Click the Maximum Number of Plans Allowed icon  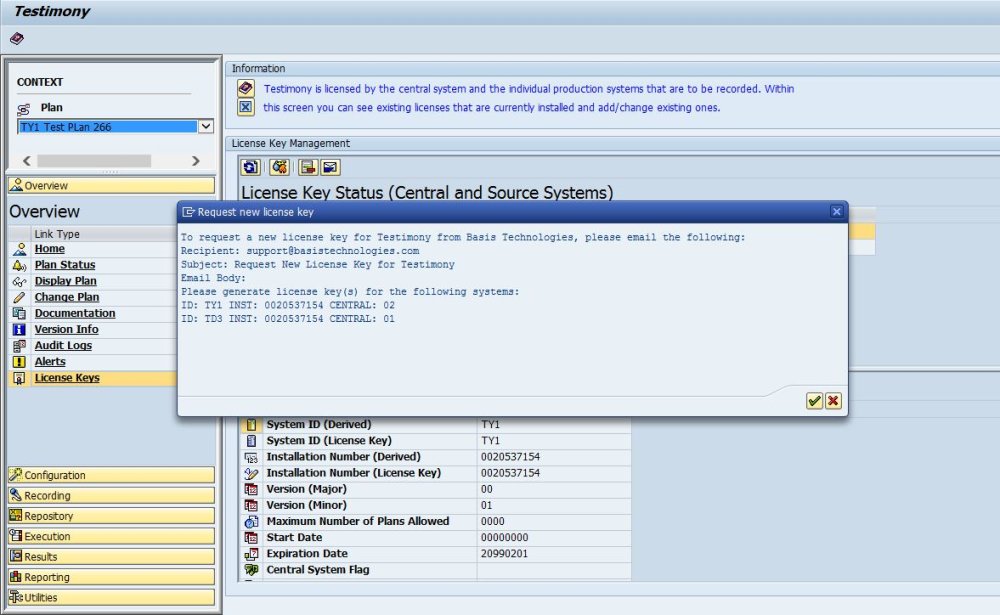point(251,521)
